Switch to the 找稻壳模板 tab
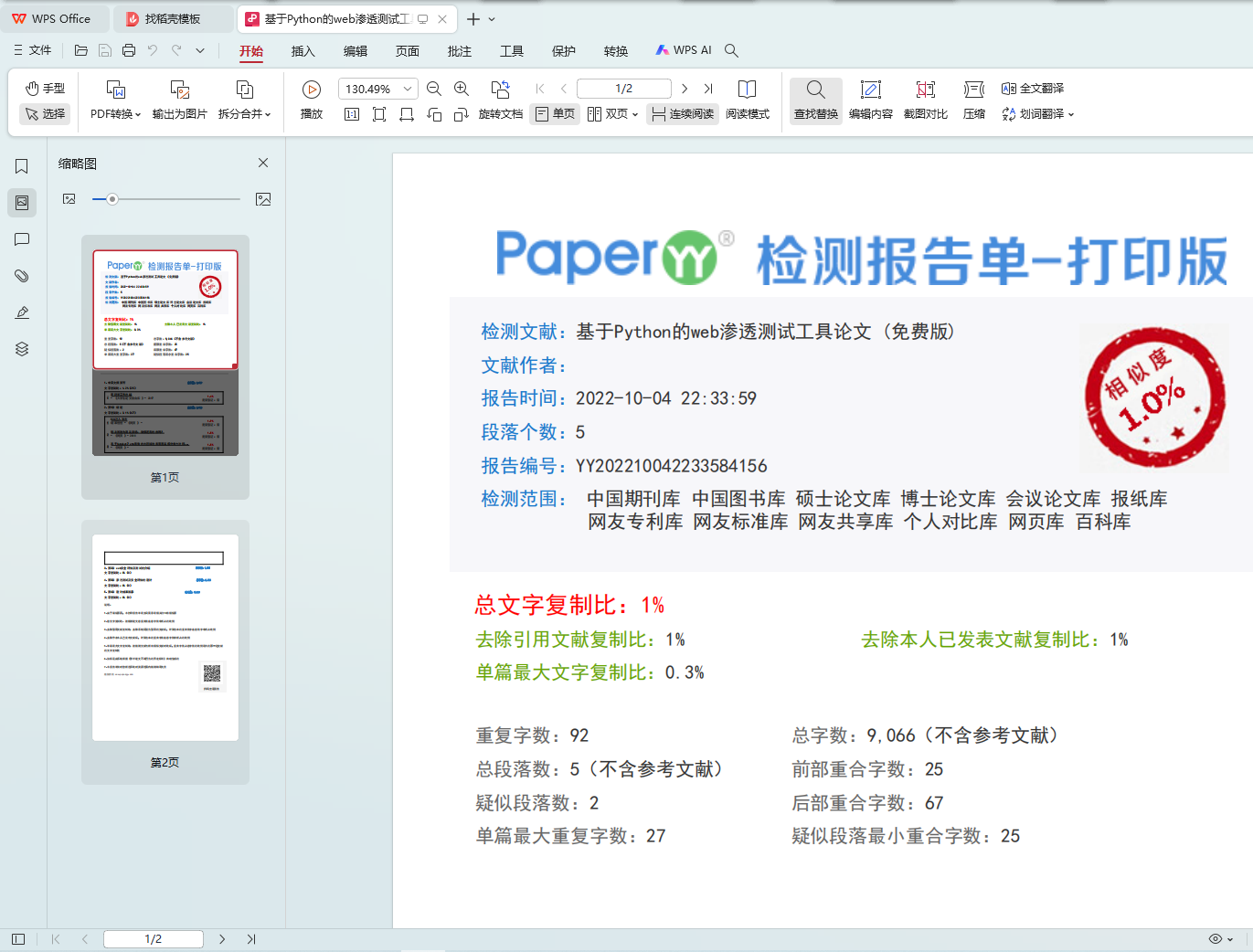 point(173,18)
